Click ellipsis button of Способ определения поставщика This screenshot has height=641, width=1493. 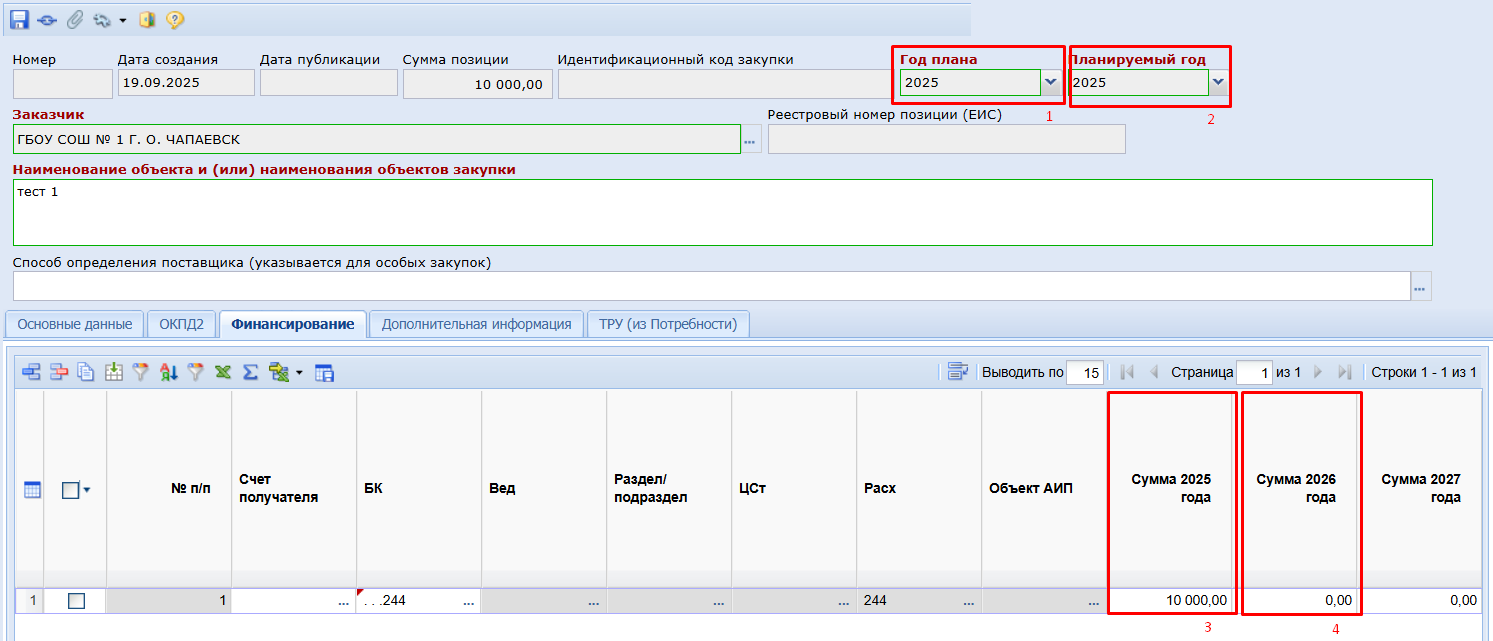coord(1420,287)
